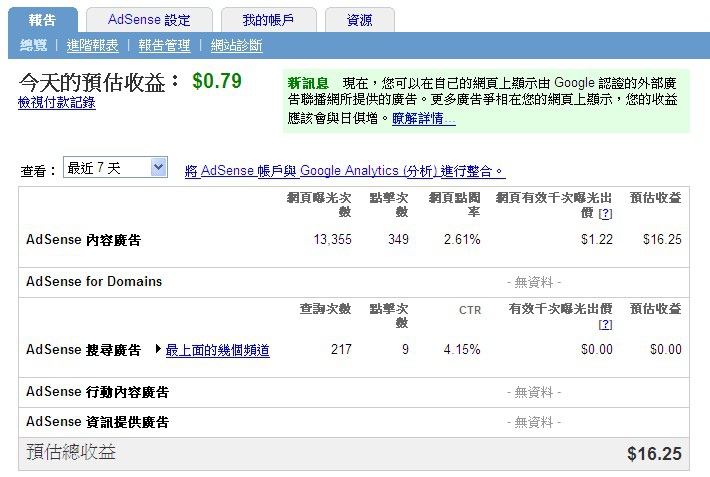Switch to the 資源 tab
The image size is (710, 477).
coord(360,20)
